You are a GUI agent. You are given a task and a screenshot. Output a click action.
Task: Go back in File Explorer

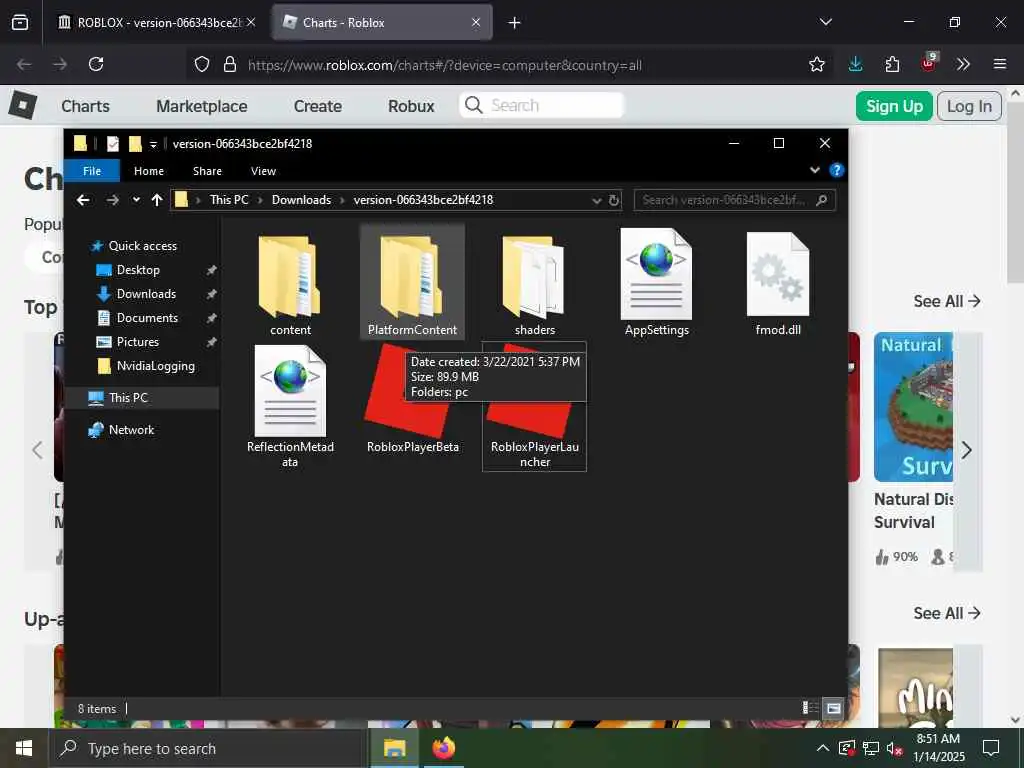pos(83,200)
